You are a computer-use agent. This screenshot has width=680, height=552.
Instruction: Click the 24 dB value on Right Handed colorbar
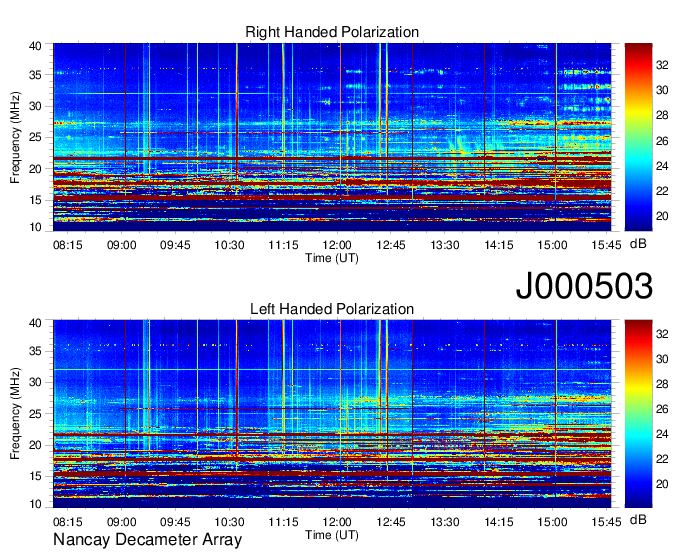[662, 166]
